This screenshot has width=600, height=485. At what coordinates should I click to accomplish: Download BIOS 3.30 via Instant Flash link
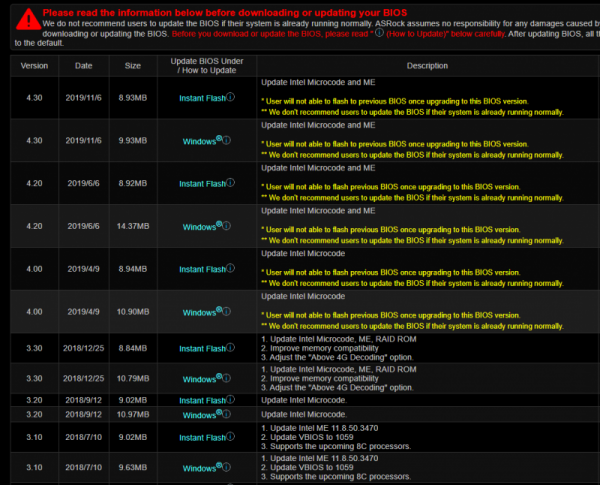pos(202,349)
